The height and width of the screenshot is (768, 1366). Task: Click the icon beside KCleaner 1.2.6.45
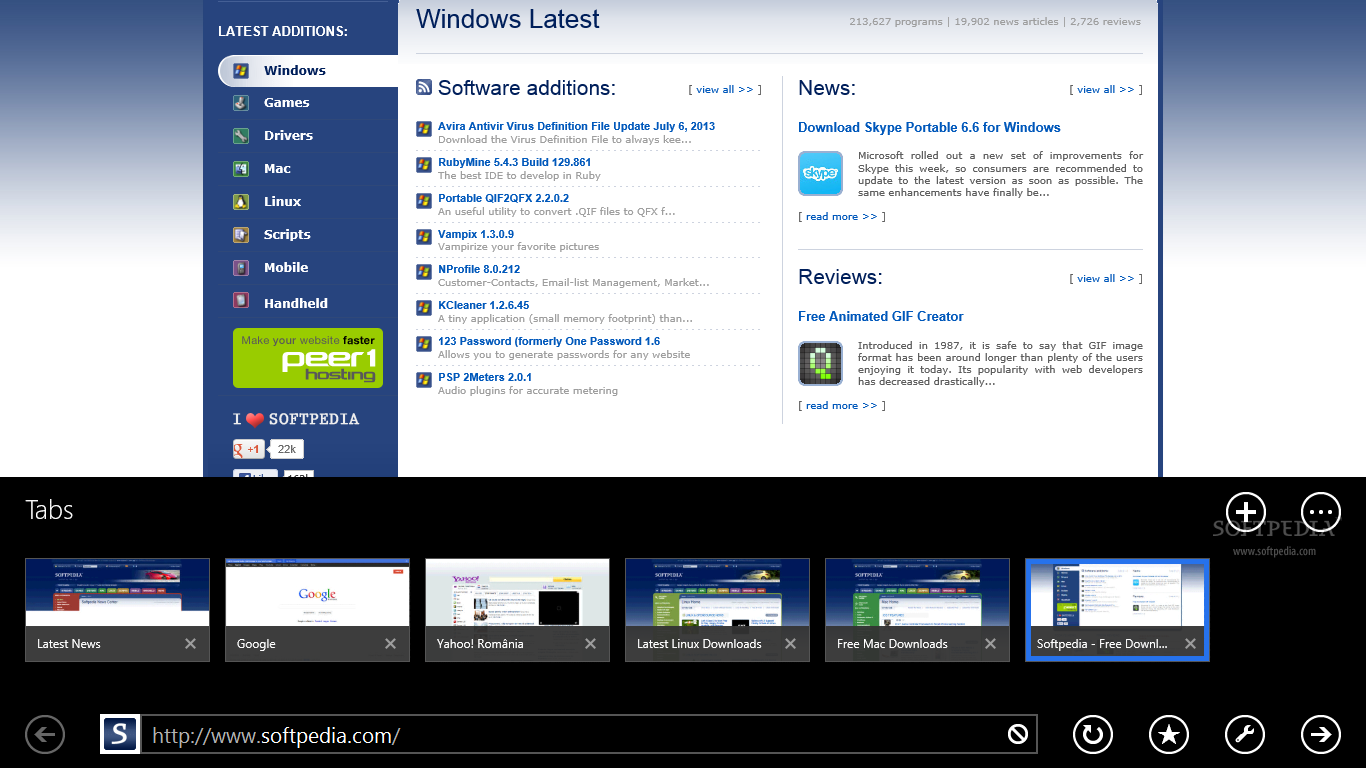tap(424, 306)
